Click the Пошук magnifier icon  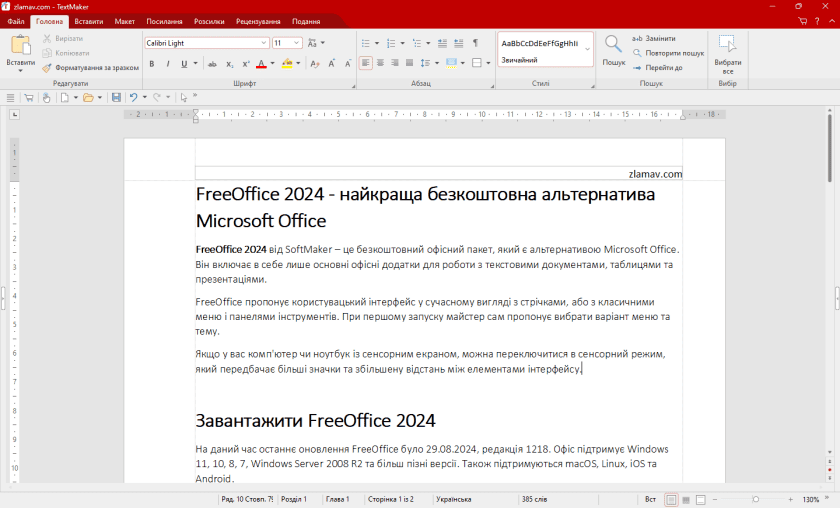click(613, 44)
